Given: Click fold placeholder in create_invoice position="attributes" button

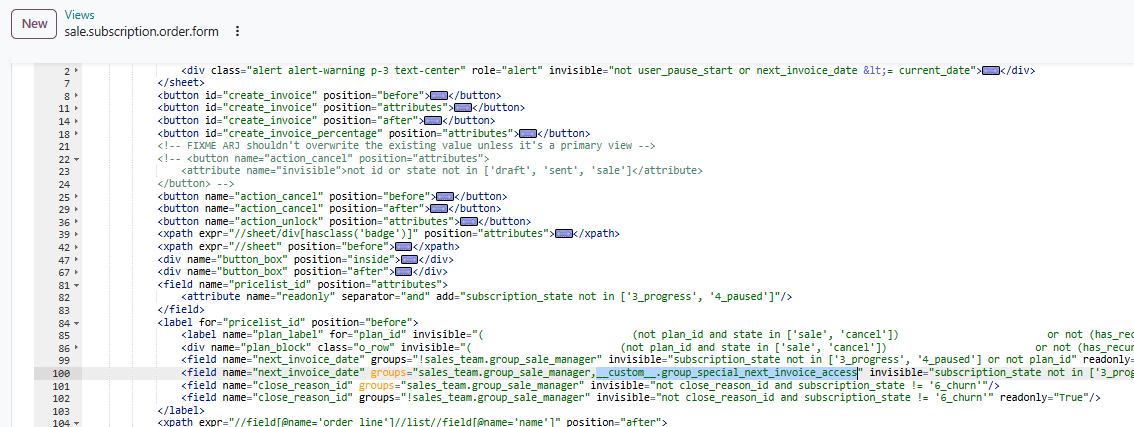Looking at the screenshot, I should coord(463,108).
